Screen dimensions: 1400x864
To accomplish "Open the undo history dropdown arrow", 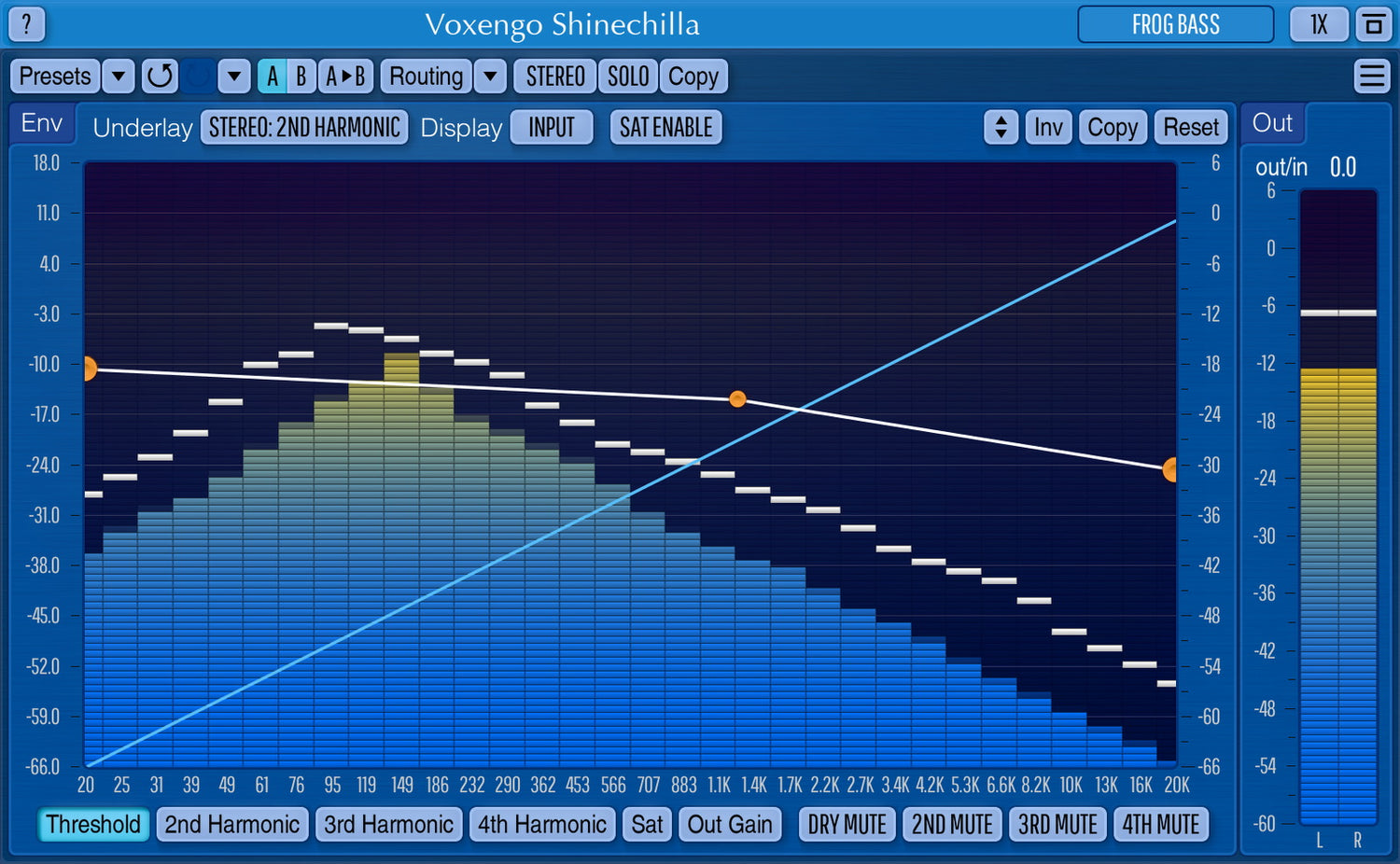I will [234, 77].
